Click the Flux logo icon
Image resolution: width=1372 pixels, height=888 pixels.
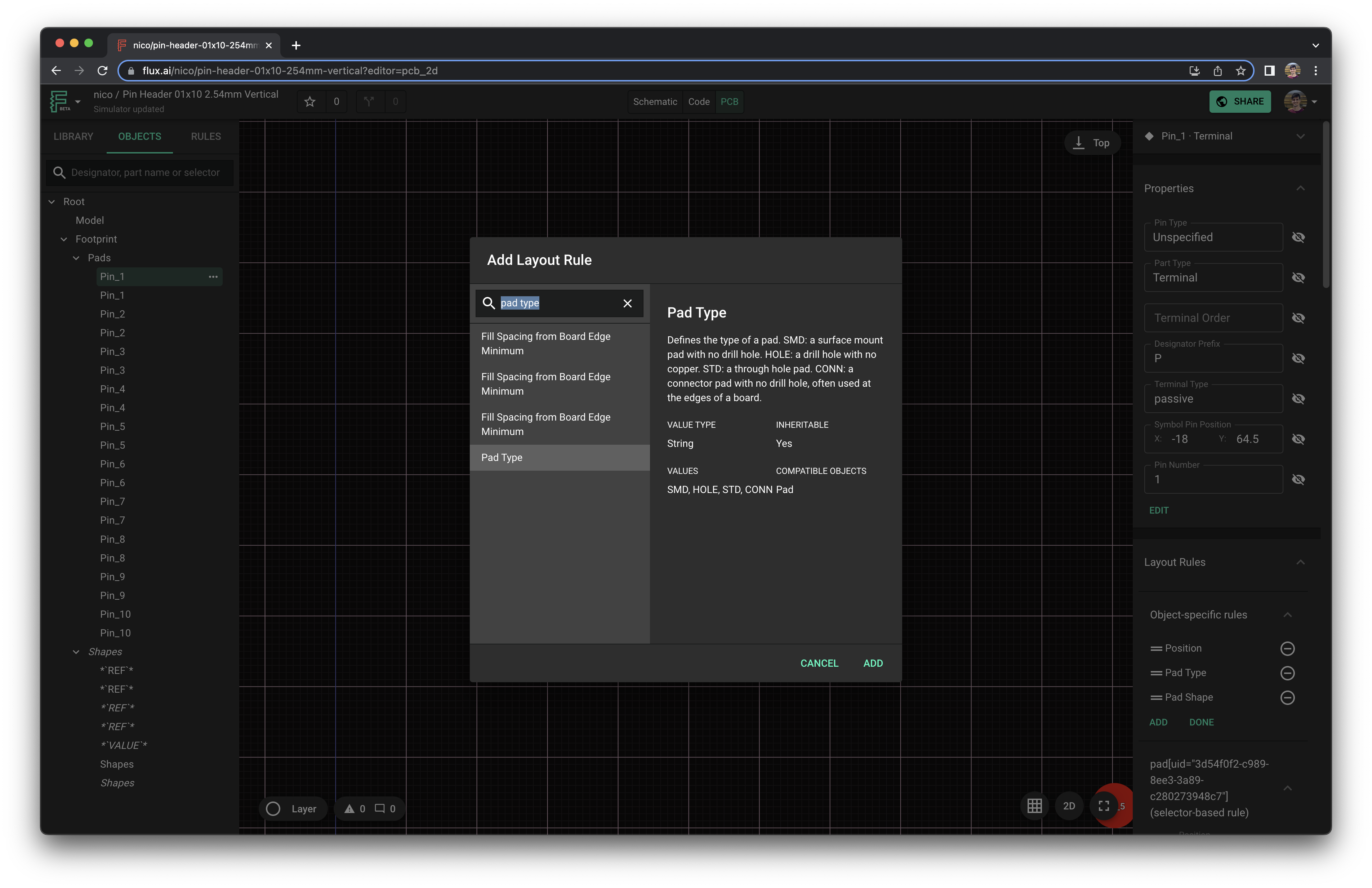pyautogui.click(x=58, y=101)
